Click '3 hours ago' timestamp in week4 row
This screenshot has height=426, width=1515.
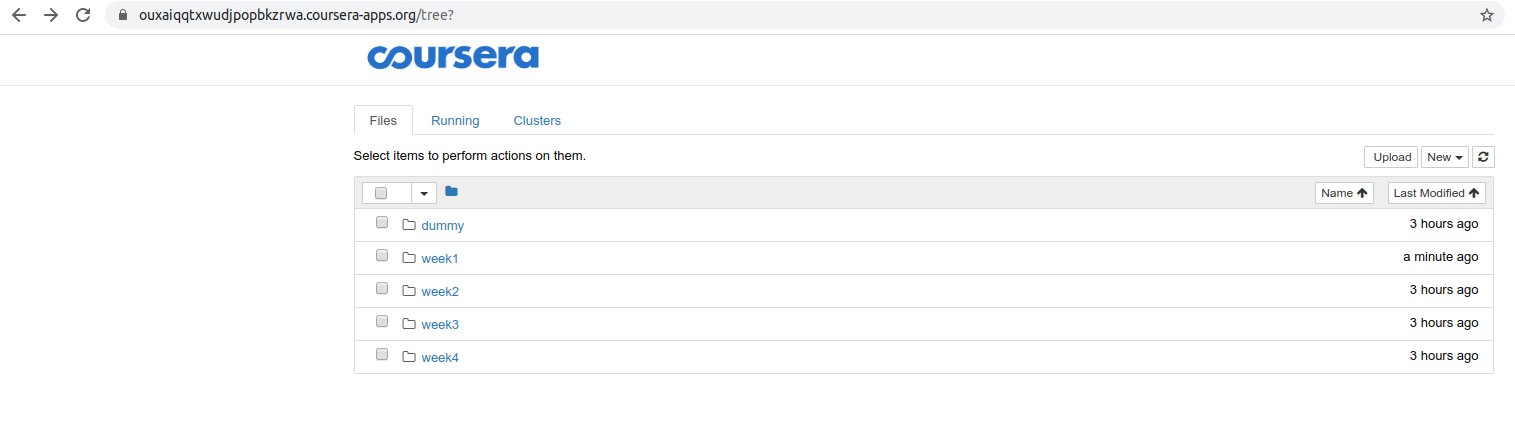coord(1444,356)
